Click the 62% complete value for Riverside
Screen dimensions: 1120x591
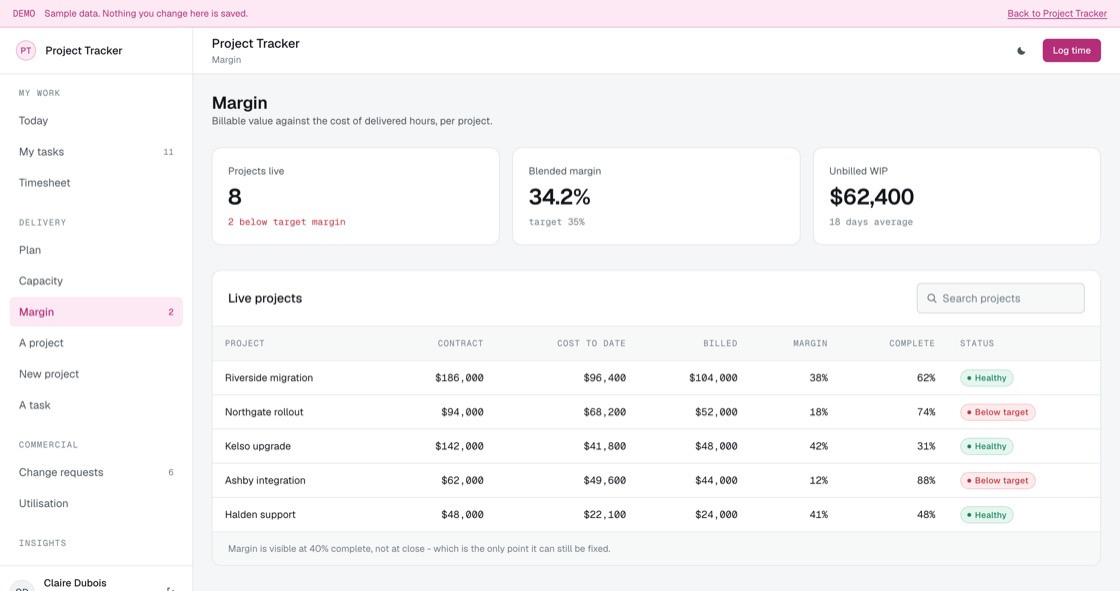click(926, 378)
